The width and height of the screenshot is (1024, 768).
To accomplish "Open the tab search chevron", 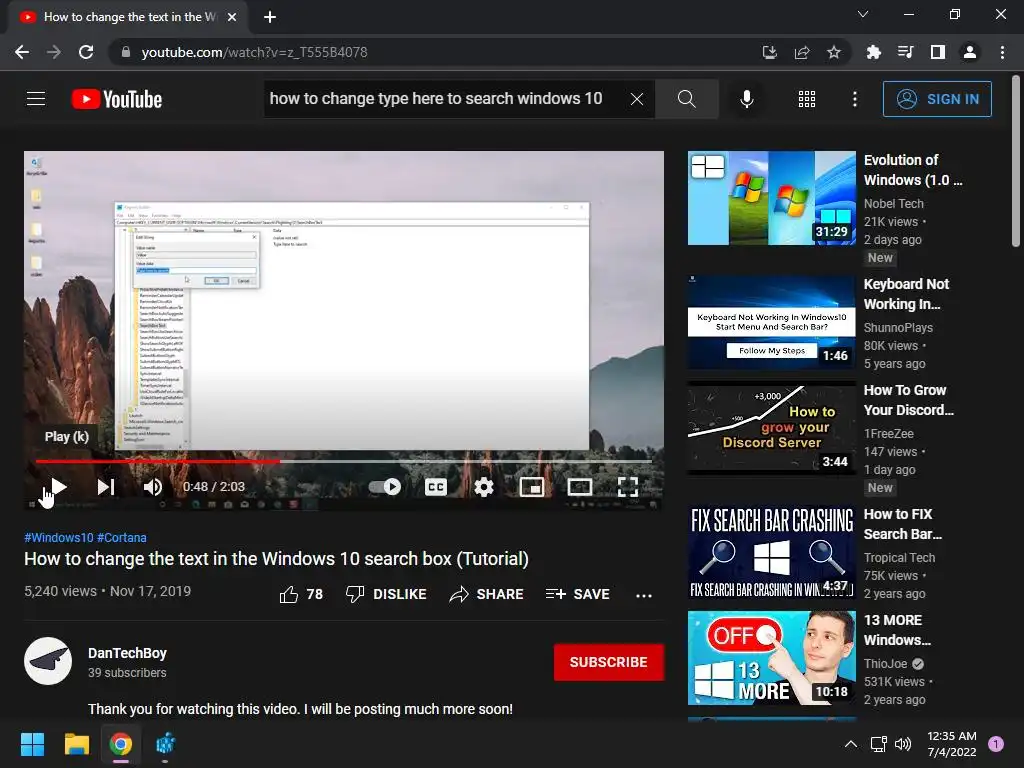I will 863,14.
